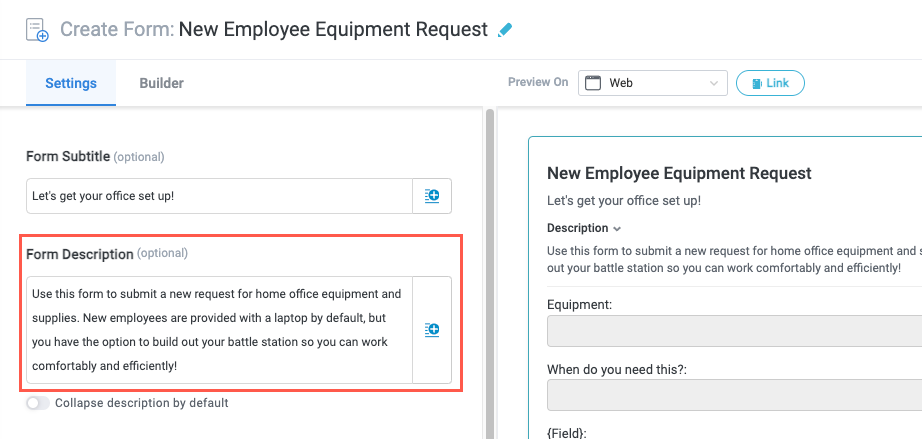922x439 pixels.
Task: Click inside the Form Description text area
Action: [219, 330]
